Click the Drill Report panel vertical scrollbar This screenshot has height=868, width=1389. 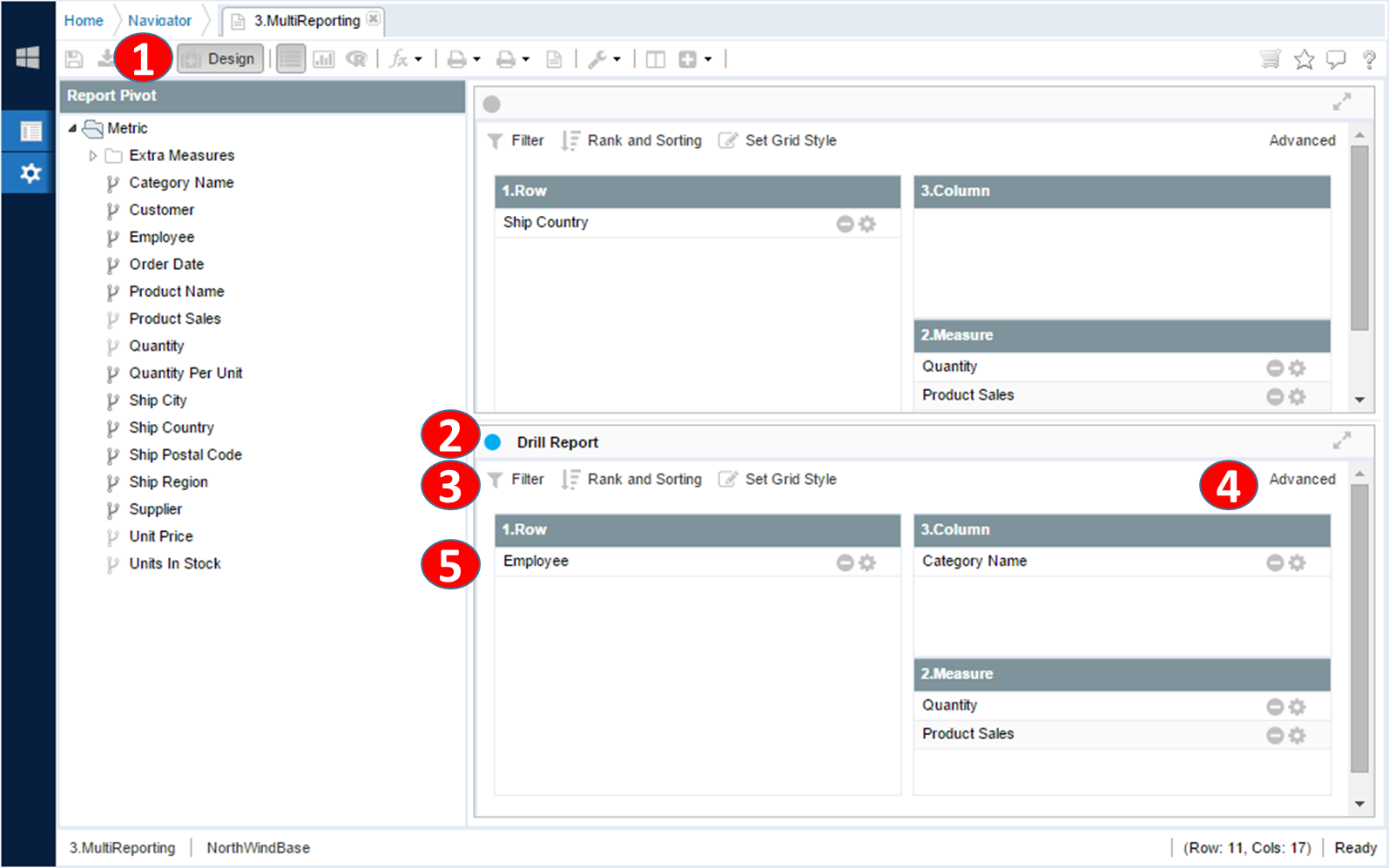point(1359,627)
